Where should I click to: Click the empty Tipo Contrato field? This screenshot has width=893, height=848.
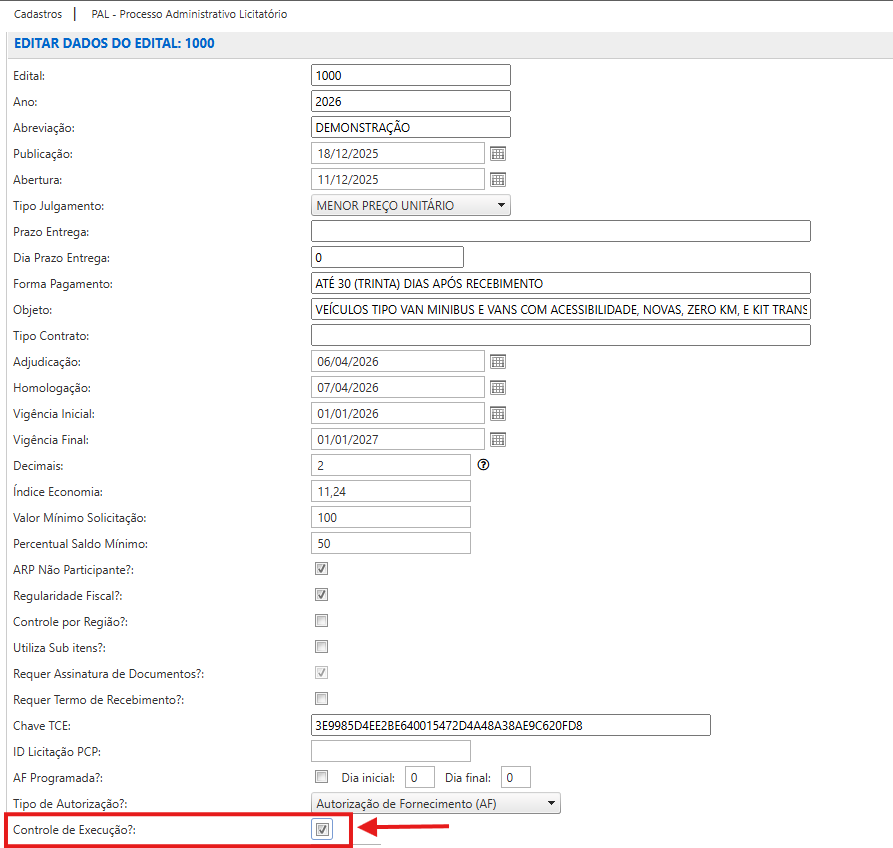click(560, 335)
